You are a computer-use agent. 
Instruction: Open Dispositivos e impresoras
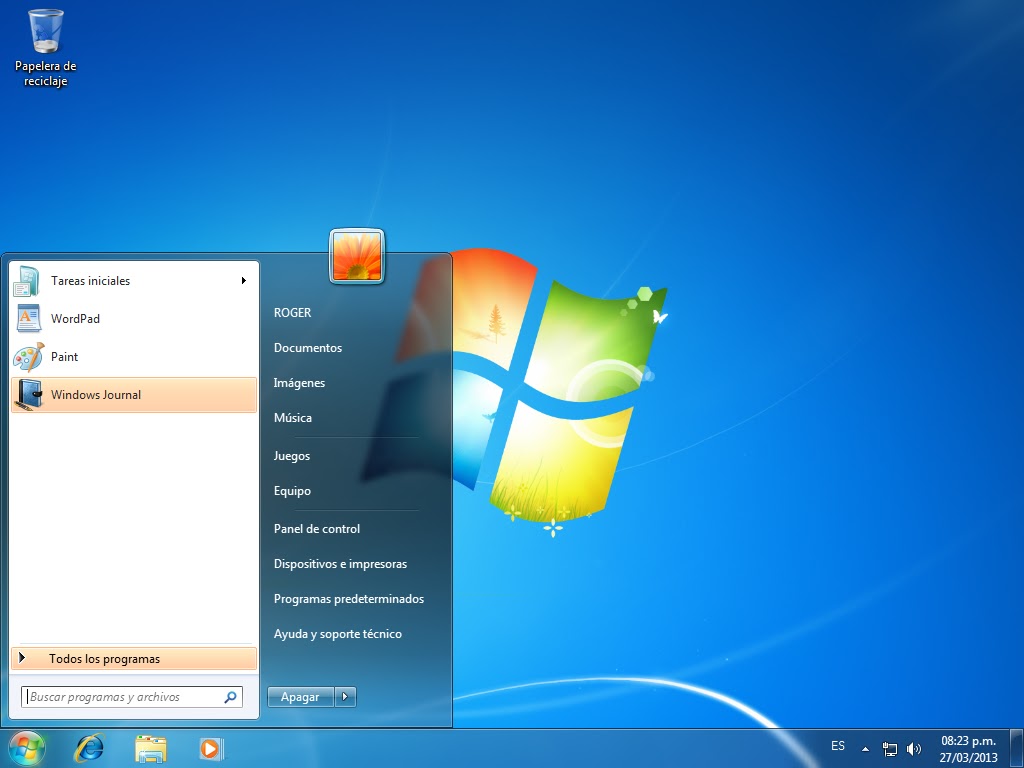(x=340, y=564)
